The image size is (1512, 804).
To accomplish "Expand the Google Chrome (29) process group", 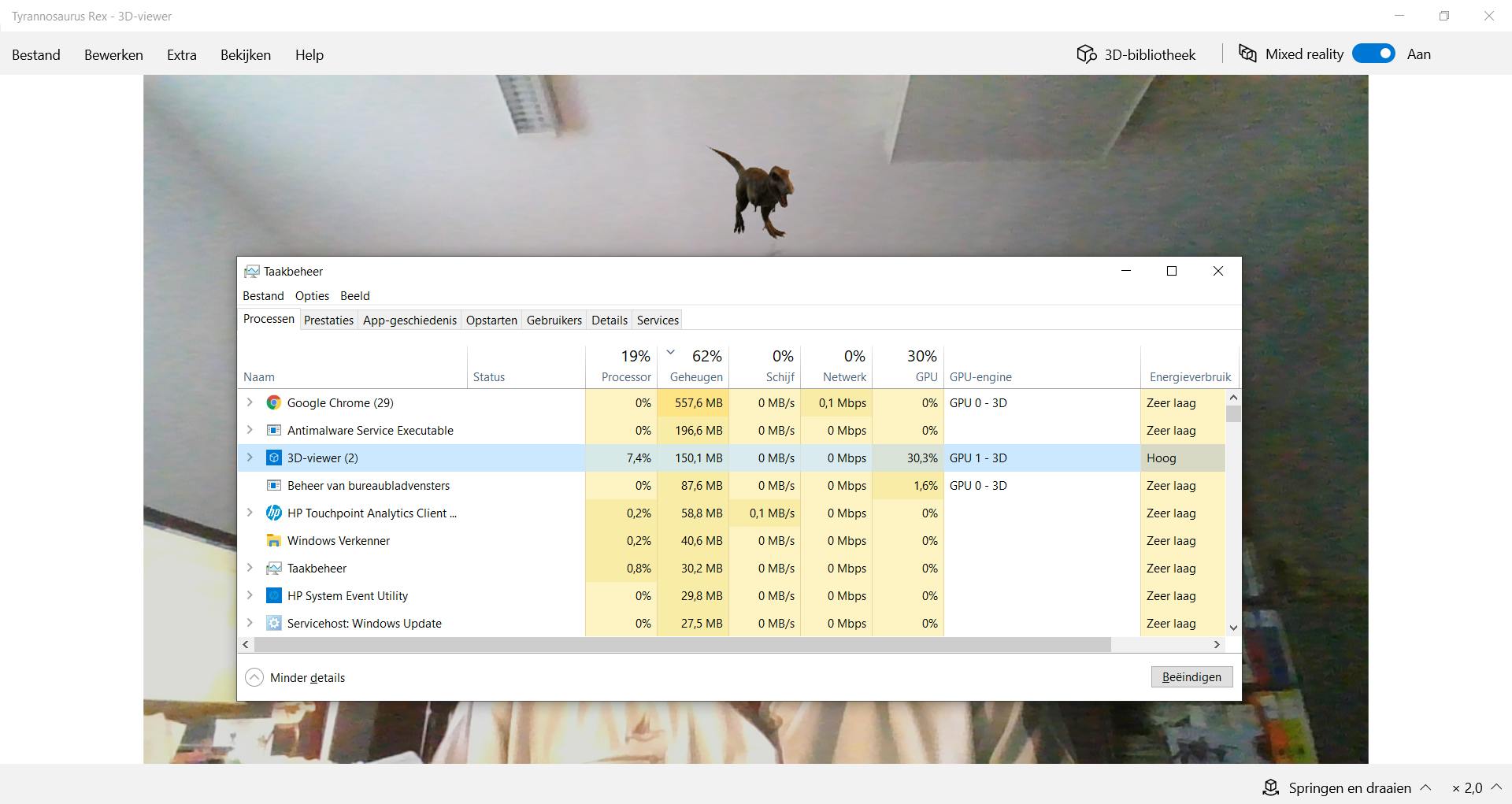I will click(x=250, y=402).
